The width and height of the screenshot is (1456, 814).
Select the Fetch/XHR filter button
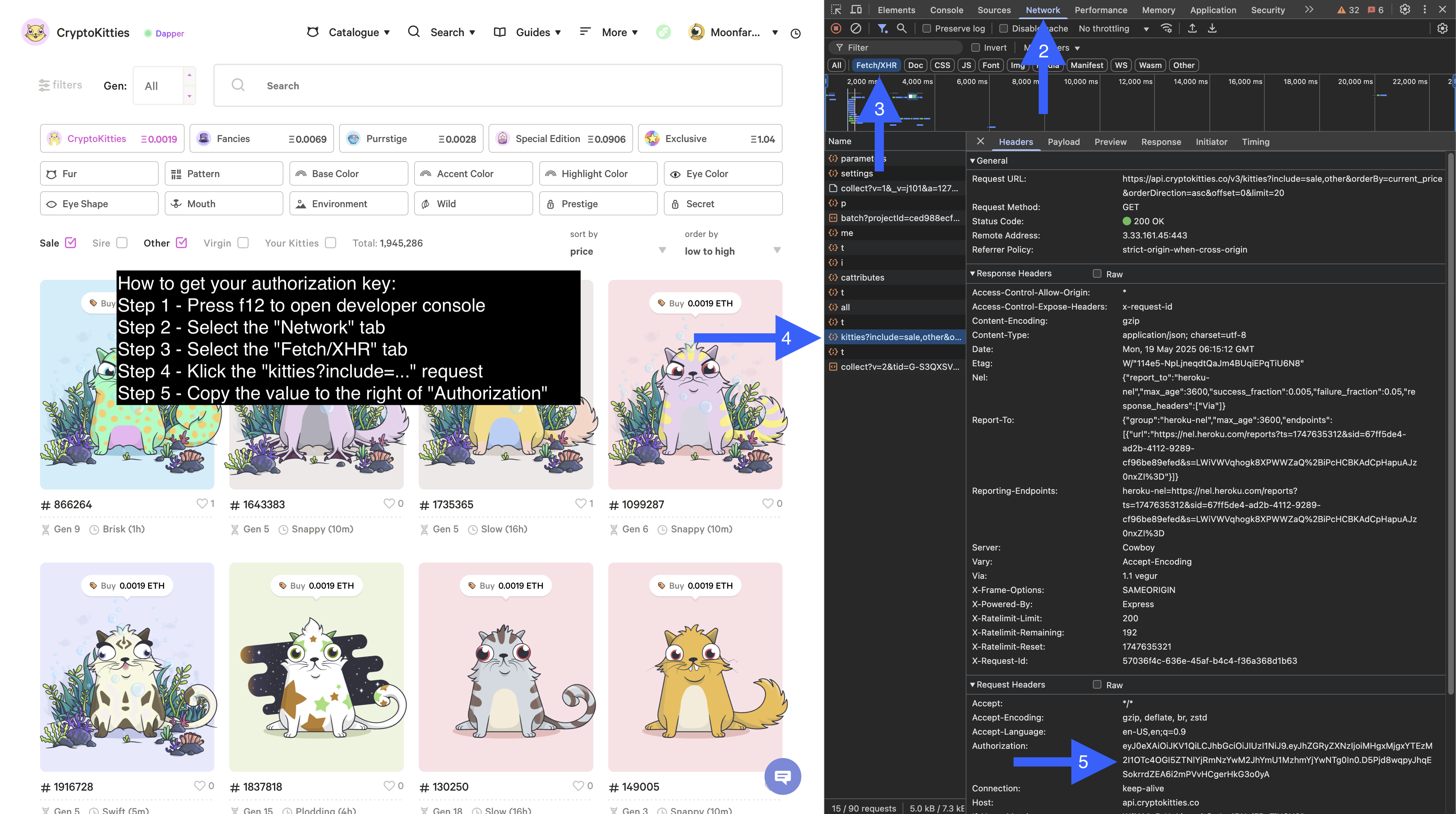click(875, 65)
